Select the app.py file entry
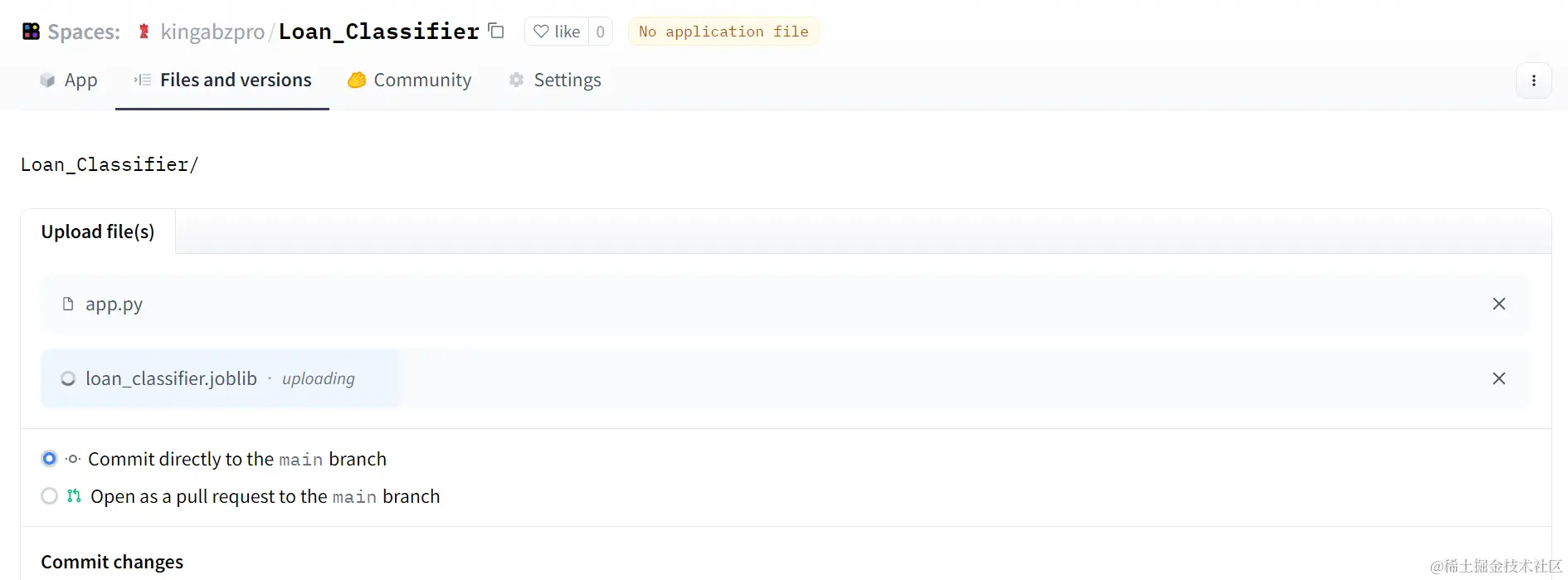Viewport: 1568px width, 580px height. click(786, 305)
